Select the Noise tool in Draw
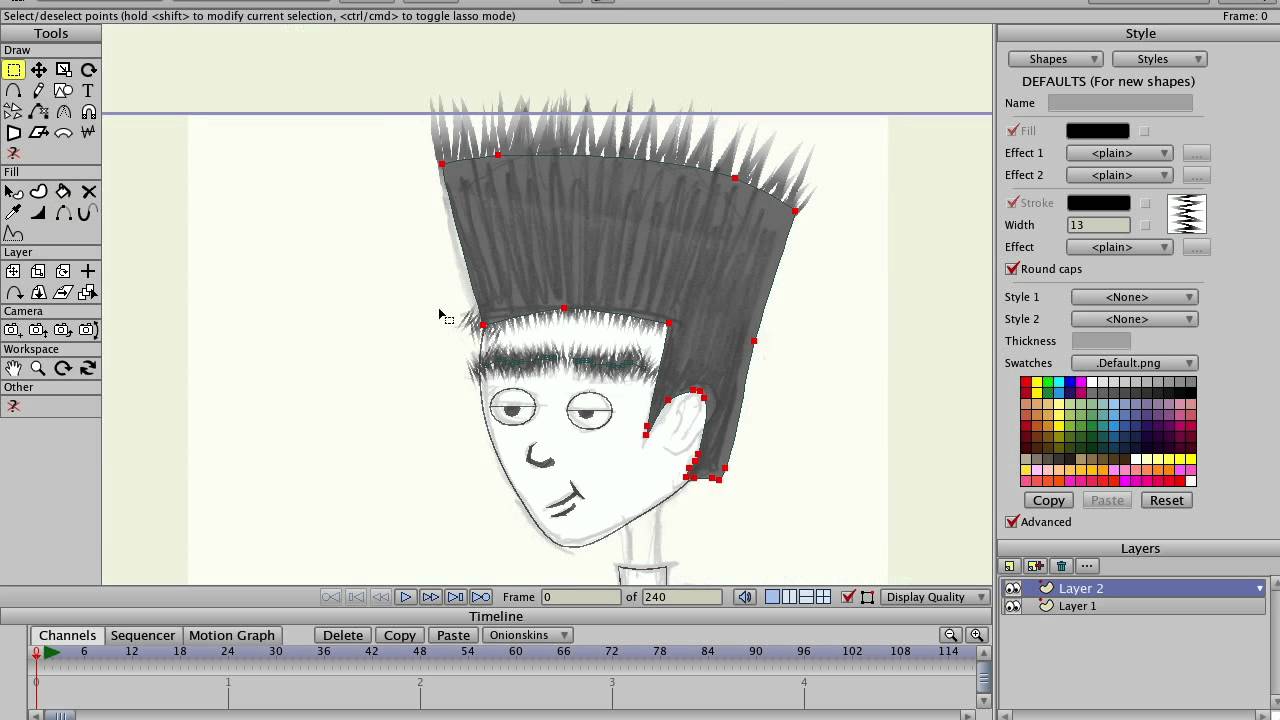This screenshot has height=720, width=1280. (x=88, y=132)
